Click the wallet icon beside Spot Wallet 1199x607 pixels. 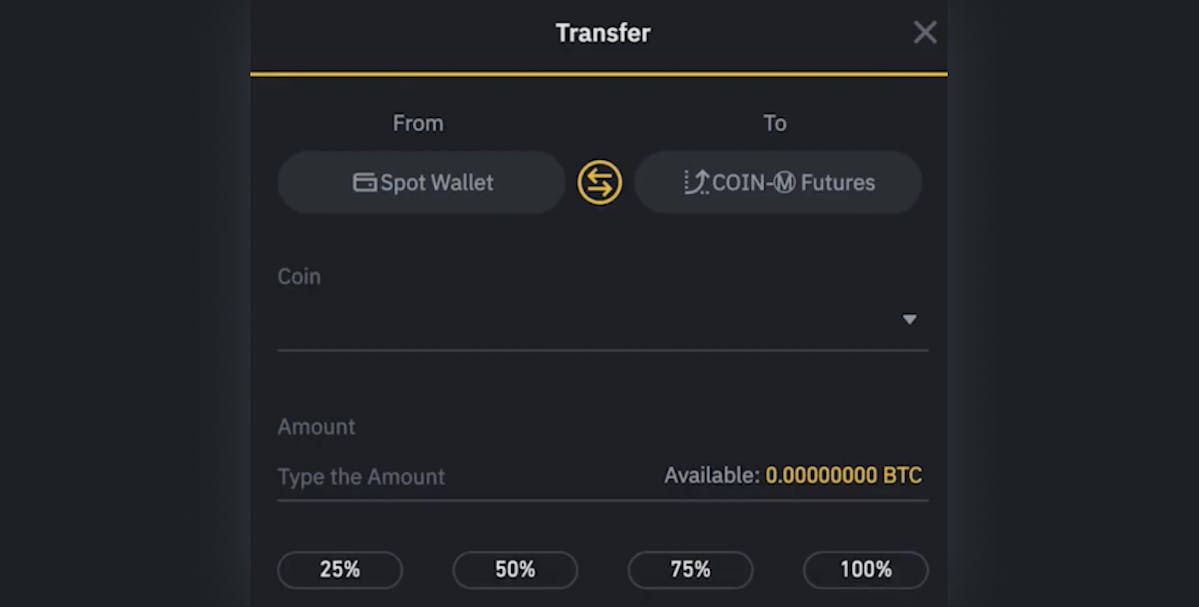pyautogui.click(x=364, y=183)
